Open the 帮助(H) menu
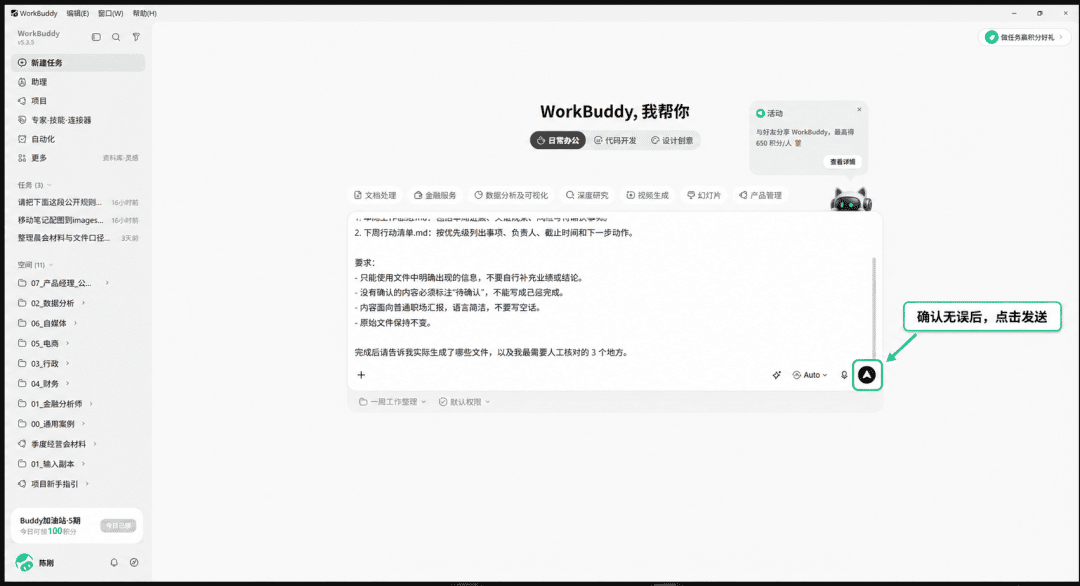This screenshot has height=586, width=1080. pos(144,13)
